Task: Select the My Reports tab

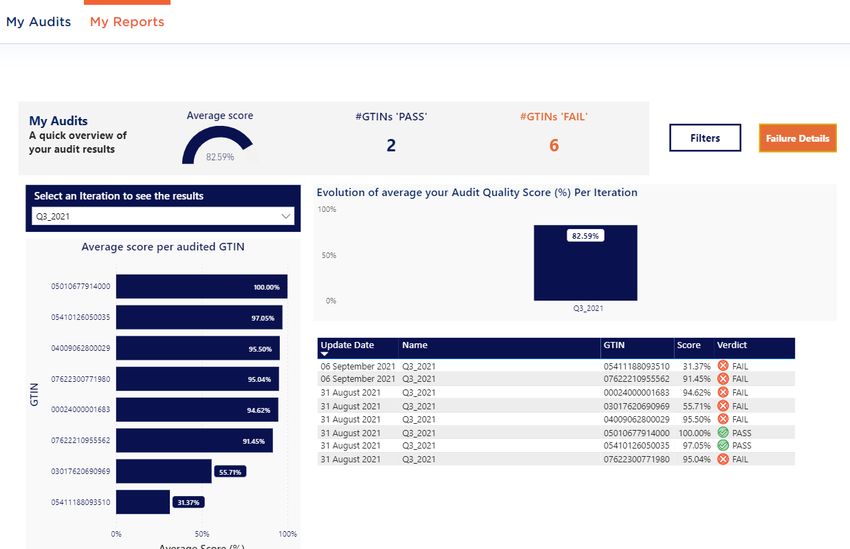Action: [x=127, y=21]
